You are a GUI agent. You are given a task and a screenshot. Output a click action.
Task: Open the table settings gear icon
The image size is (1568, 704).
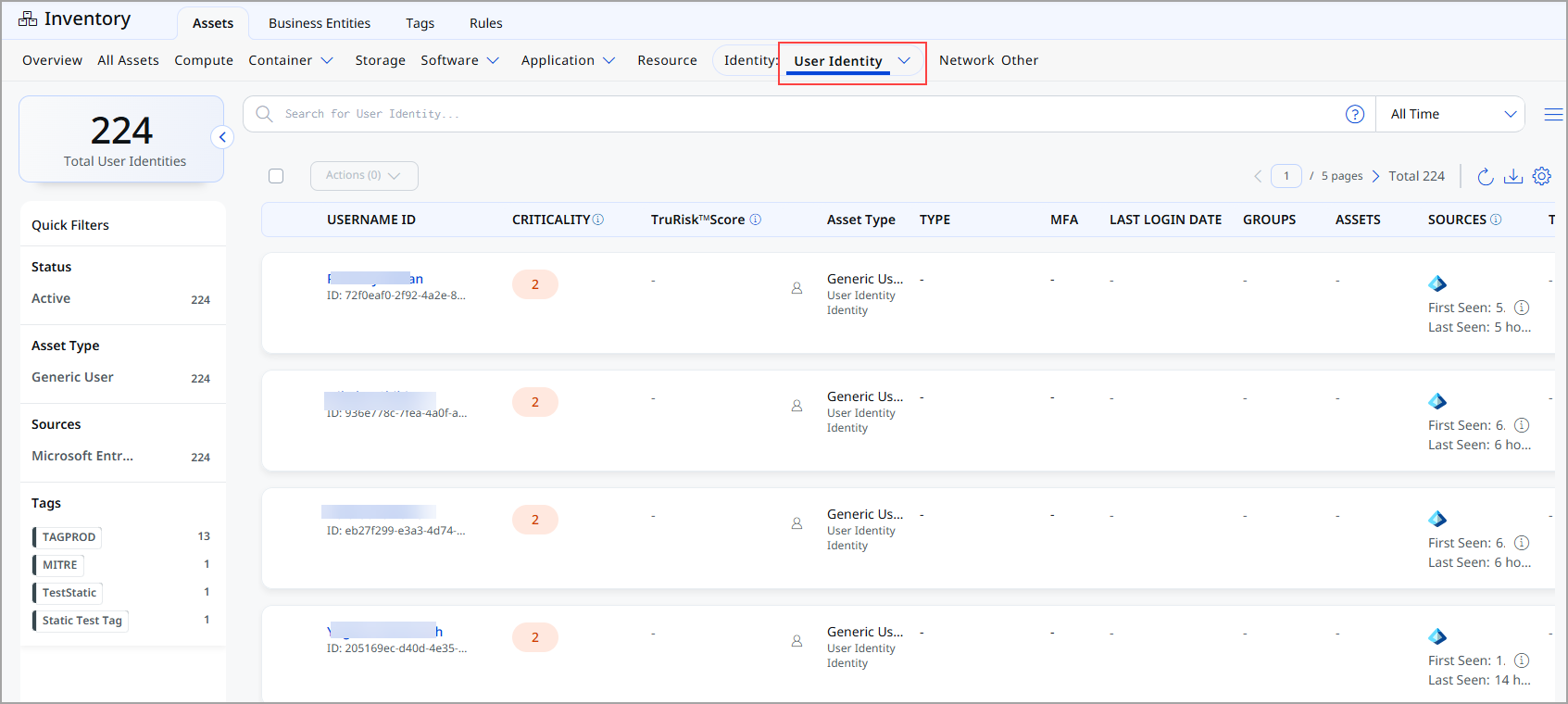click(1542, 176)
